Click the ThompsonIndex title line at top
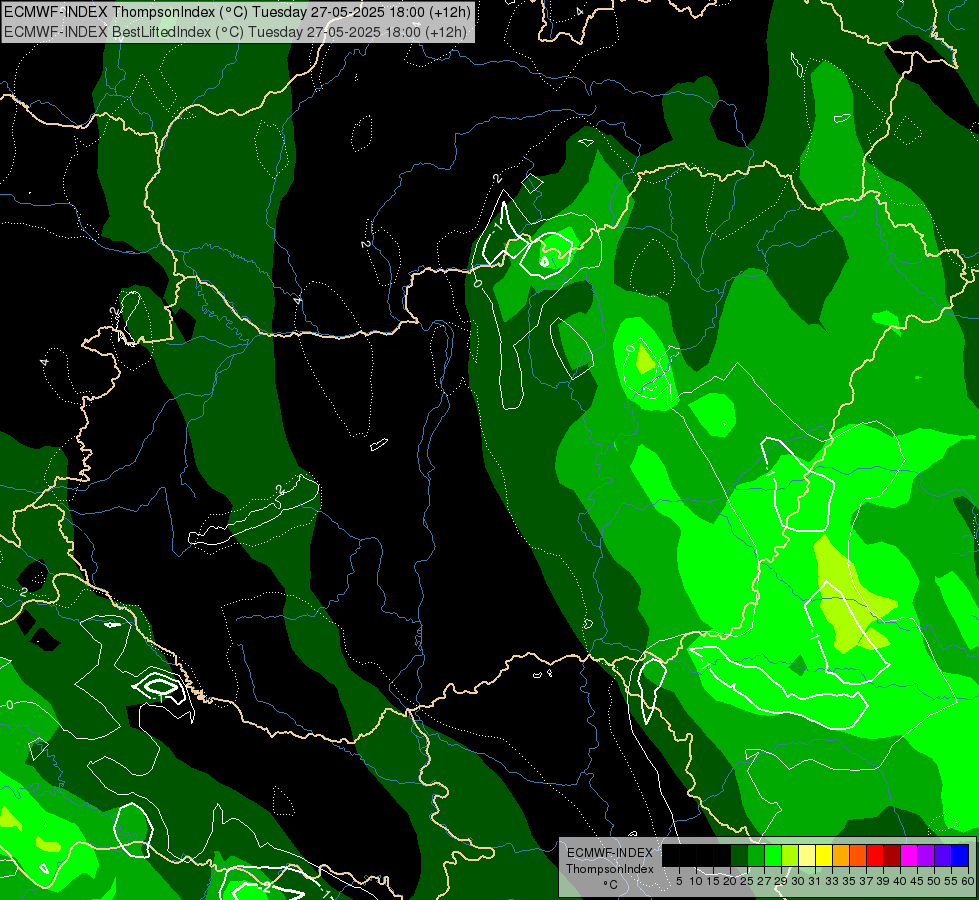979x900 pixels. pyautogui.click(x=237, y=12)
